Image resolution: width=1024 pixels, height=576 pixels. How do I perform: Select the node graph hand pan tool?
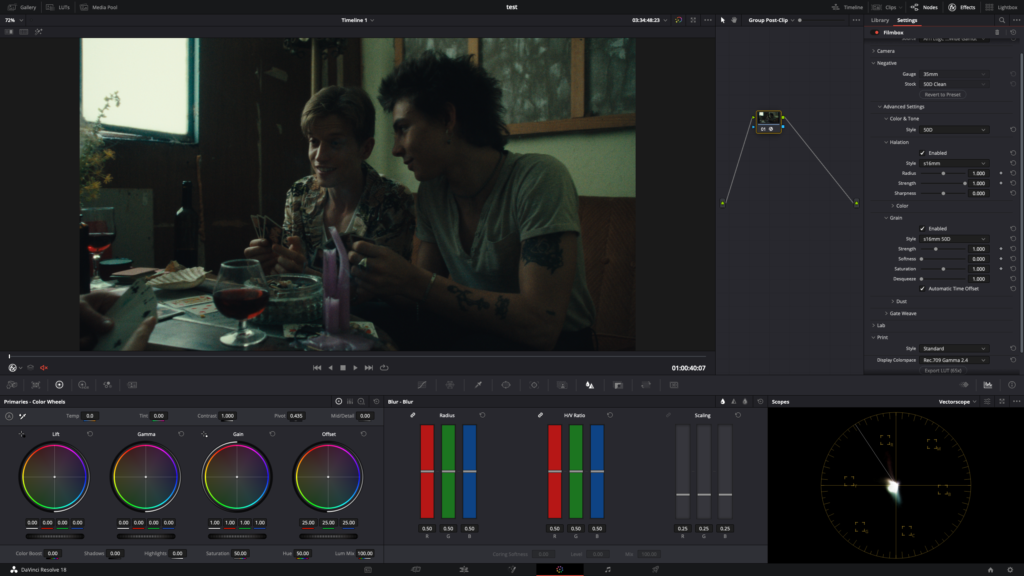point(734,20)
